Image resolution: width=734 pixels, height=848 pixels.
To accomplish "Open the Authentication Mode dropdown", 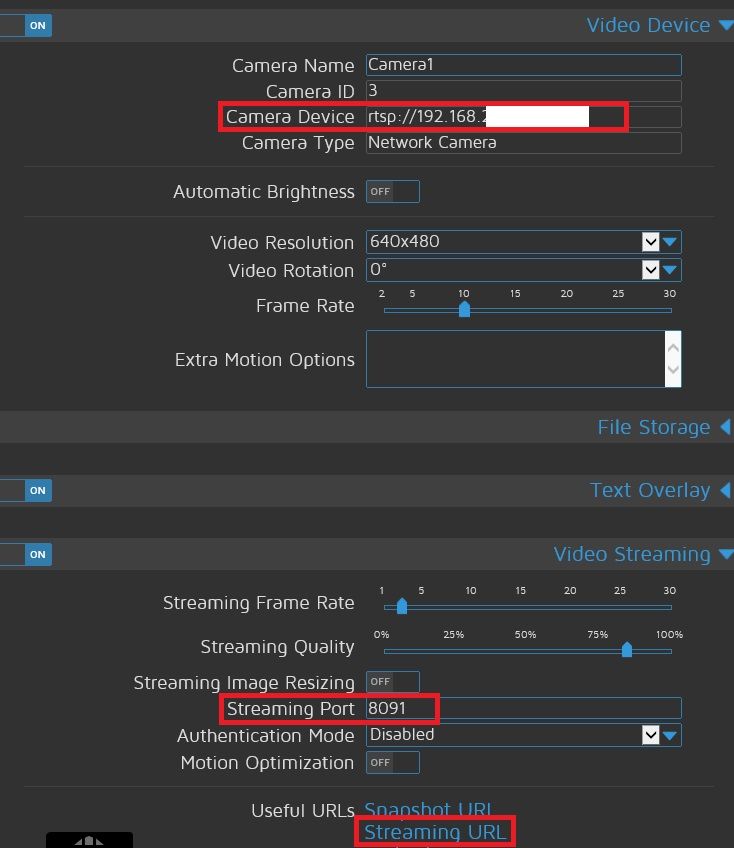I will click(660, 735).
